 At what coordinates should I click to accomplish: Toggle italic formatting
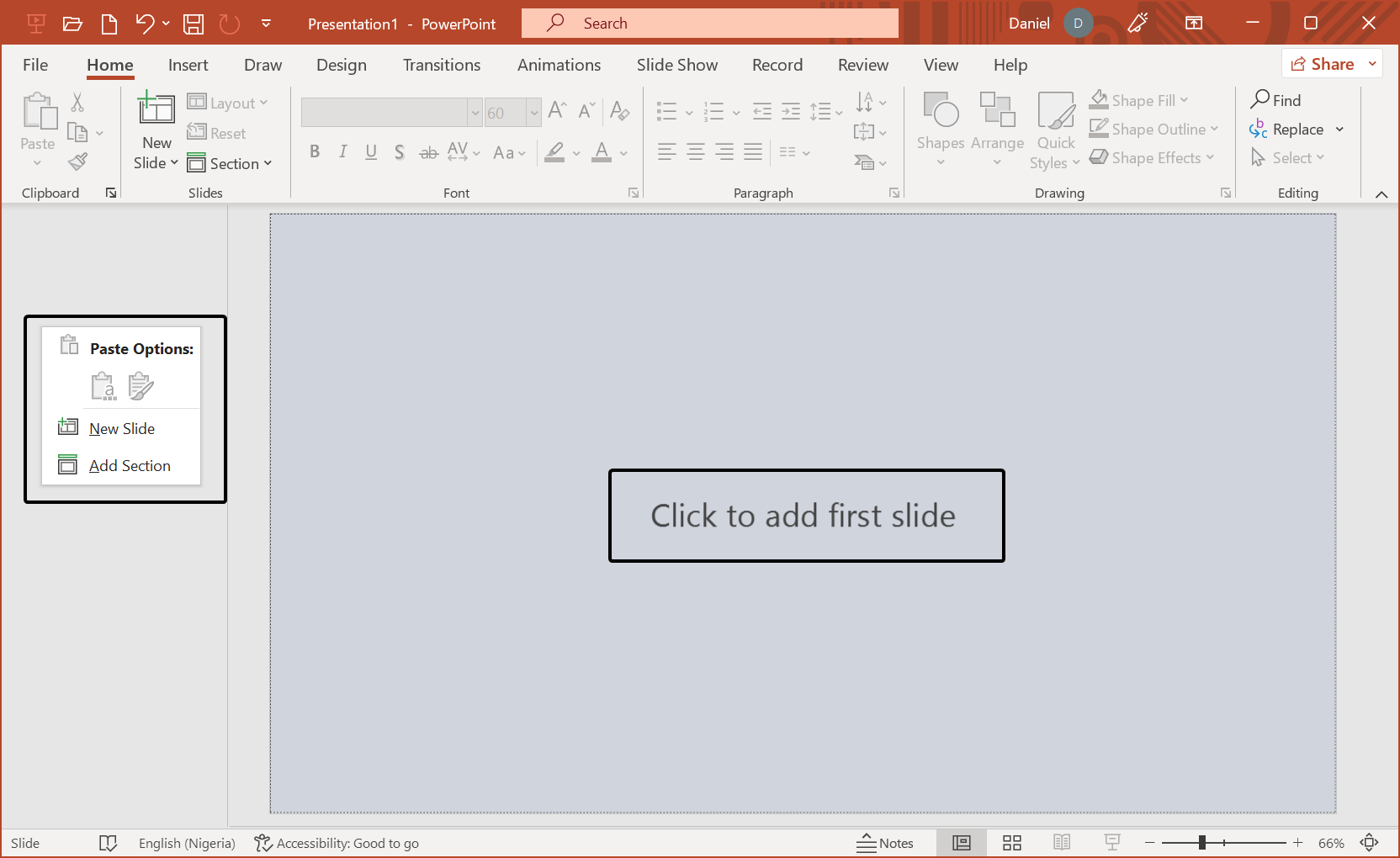pyautogui.click(x=342, y=152)
